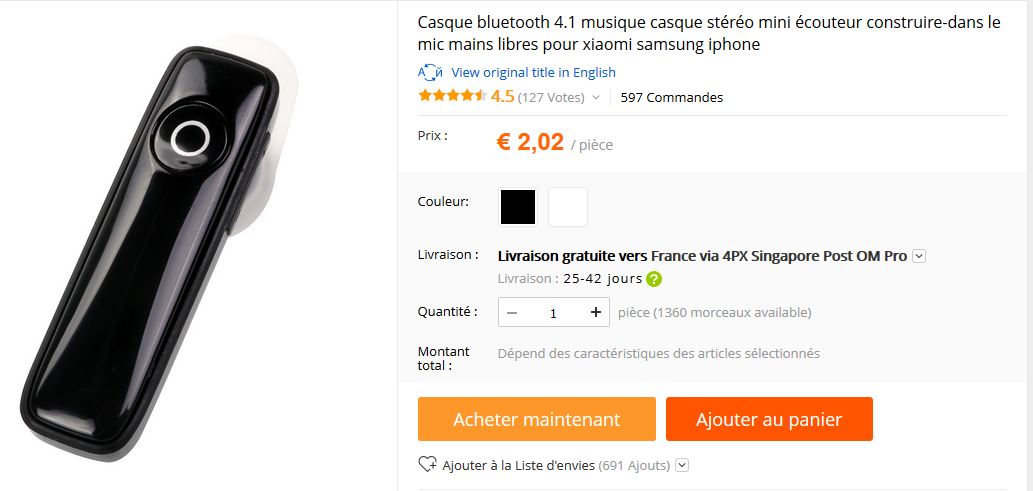
Task: Decrease quantity with the minus button
Action: pyautogui.click(x=512, y=313)
